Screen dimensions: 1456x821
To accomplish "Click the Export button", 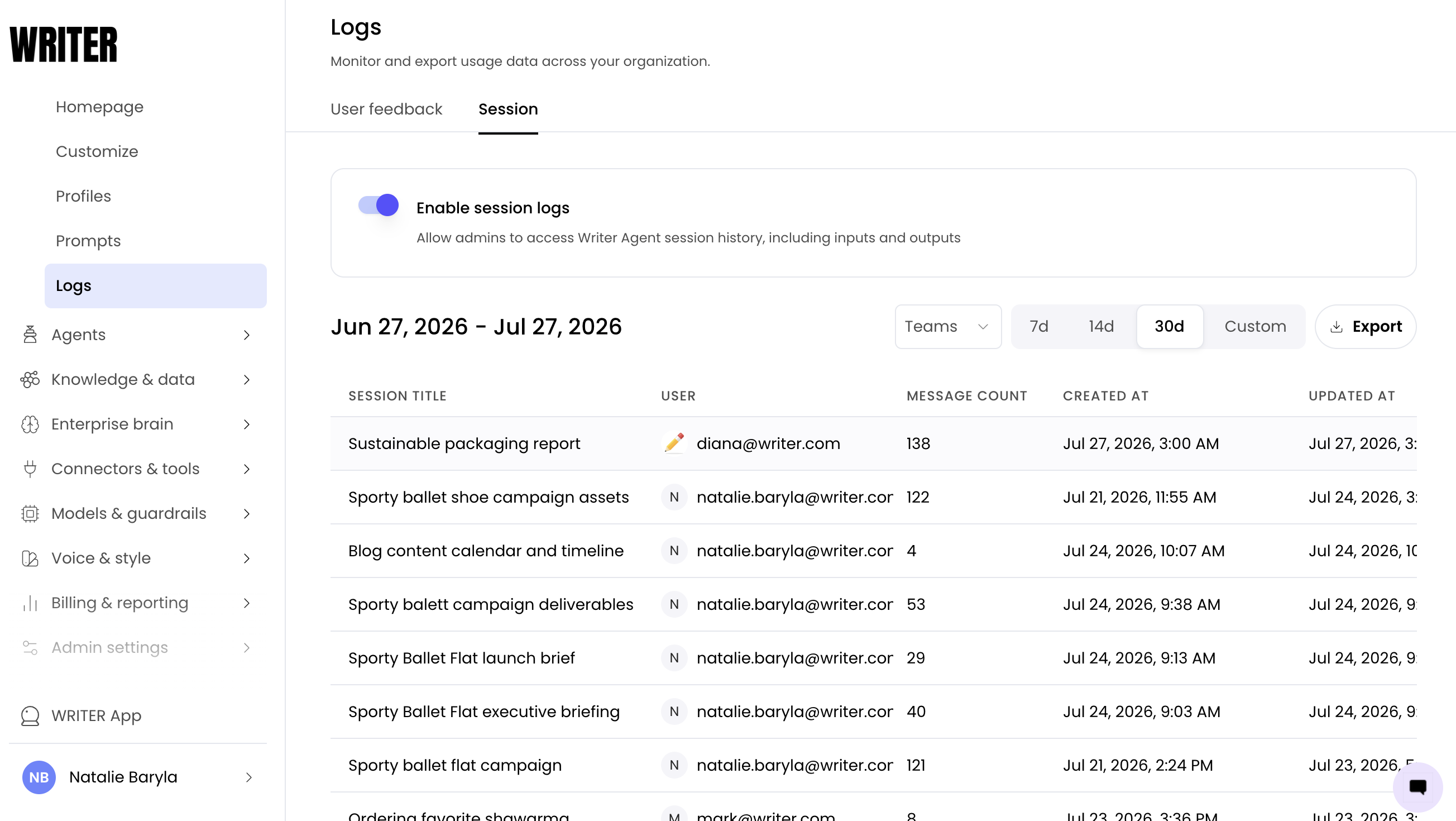I will pos(1366,326).
